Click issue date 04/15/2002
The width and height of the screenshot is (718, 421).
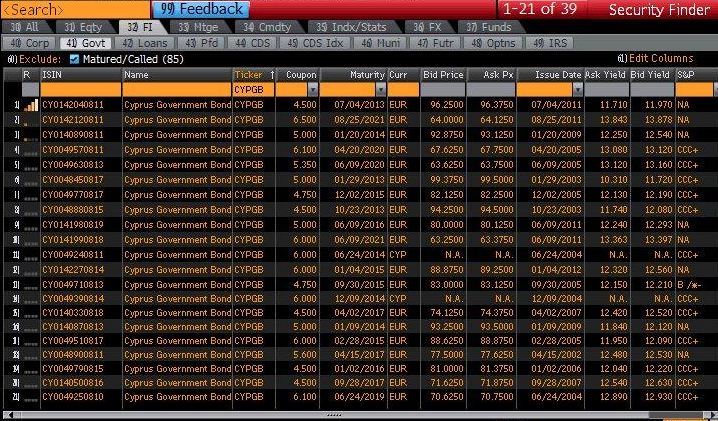point(556,355)
